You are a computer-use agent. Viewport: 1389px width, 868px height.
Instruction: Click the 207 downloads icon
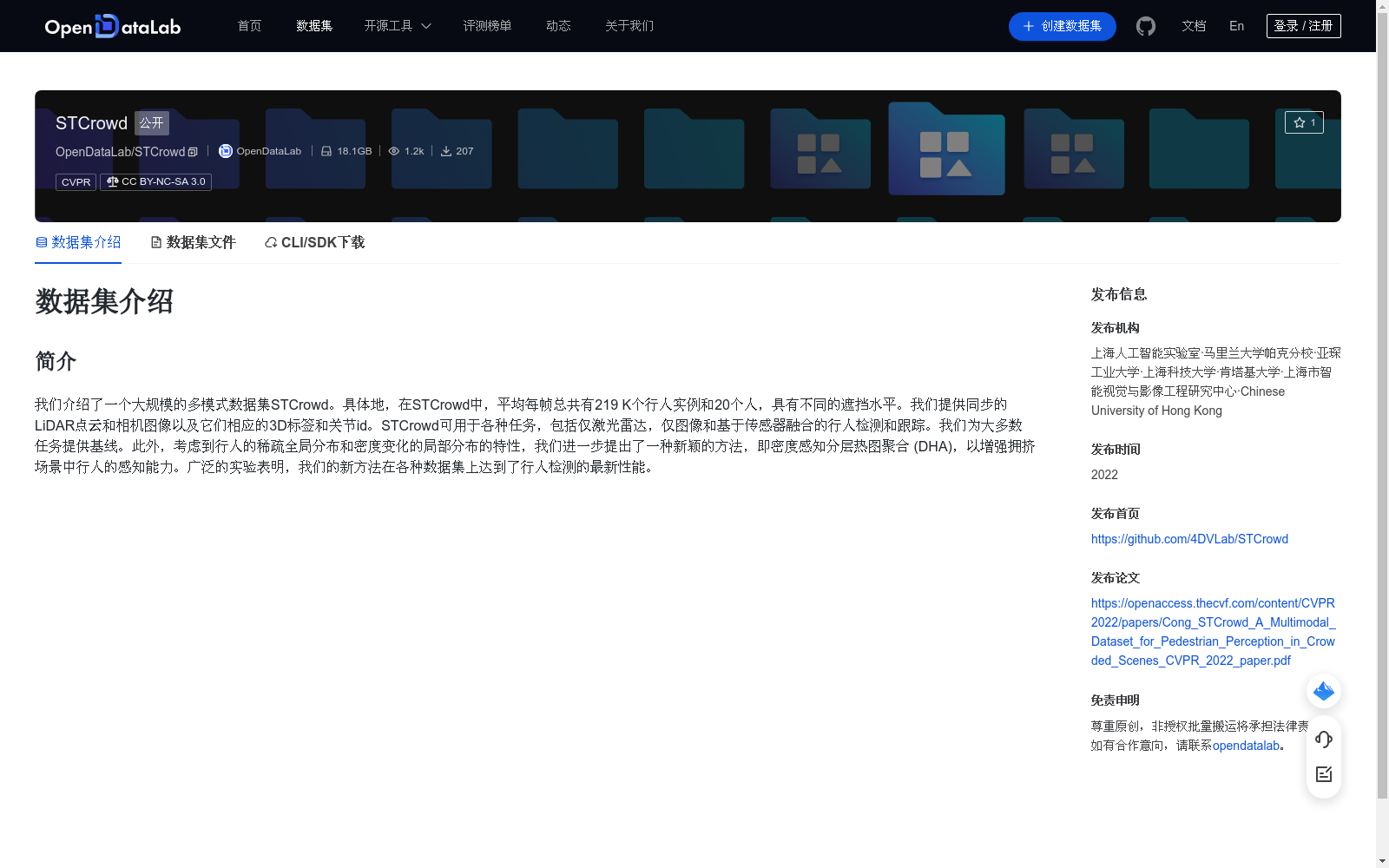tap(446, 151)
